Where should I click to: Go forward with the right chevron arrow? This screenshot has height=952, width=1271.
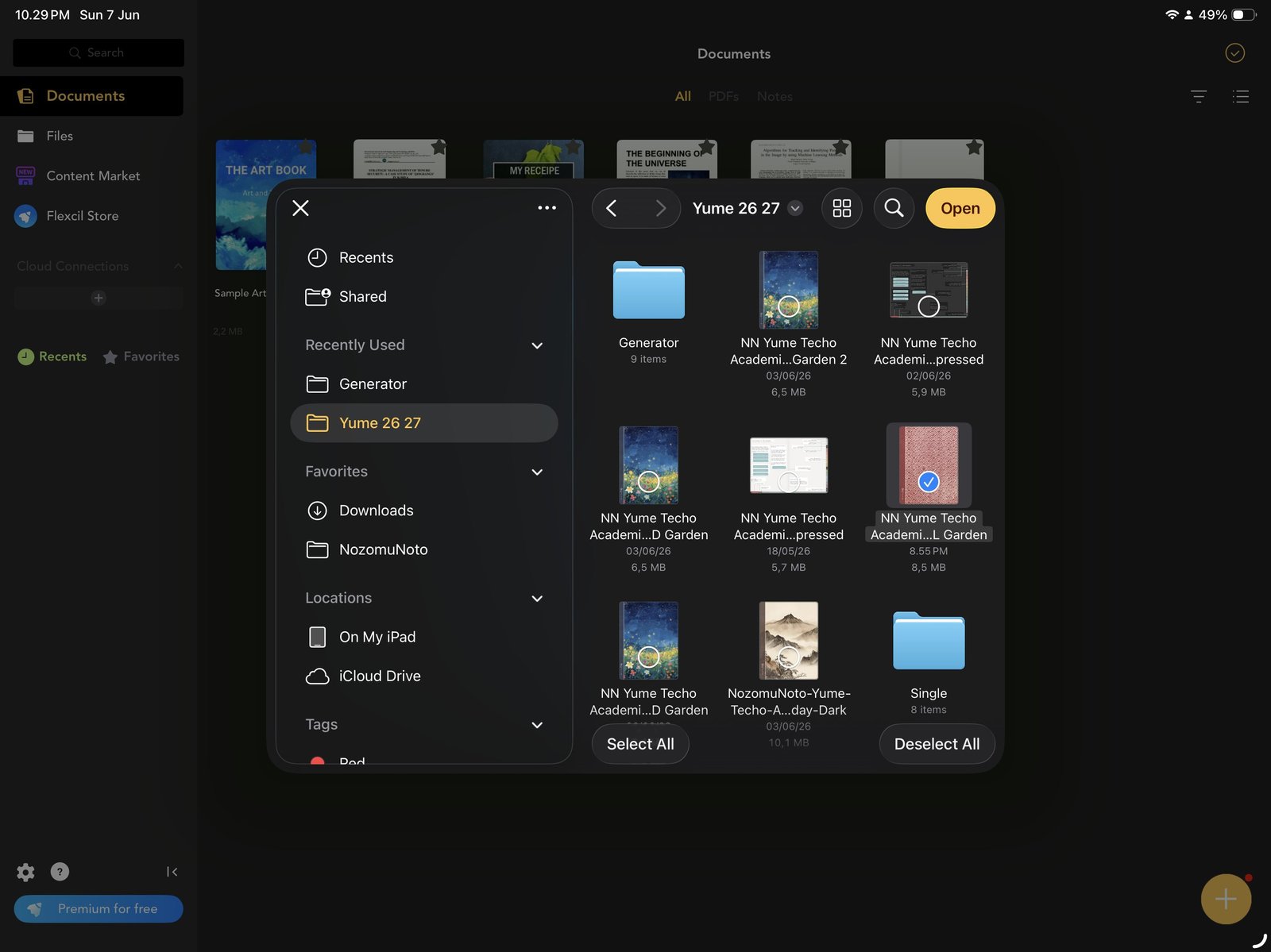click(x=660, y=208)
